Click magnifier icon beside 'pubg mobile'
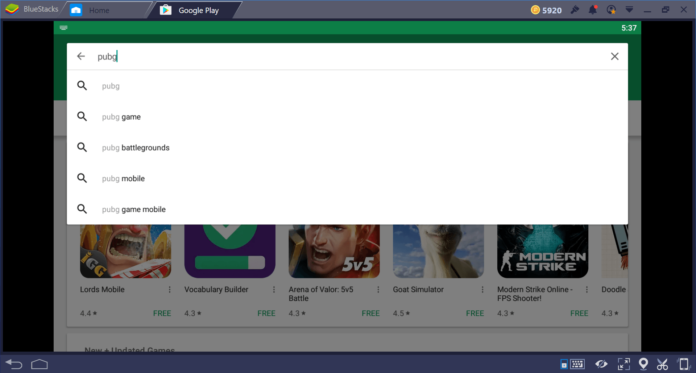 click(82, 178)
